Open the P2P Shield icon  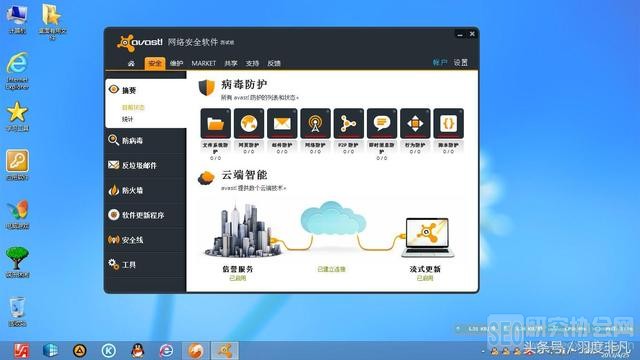click(x=349, y=123)
